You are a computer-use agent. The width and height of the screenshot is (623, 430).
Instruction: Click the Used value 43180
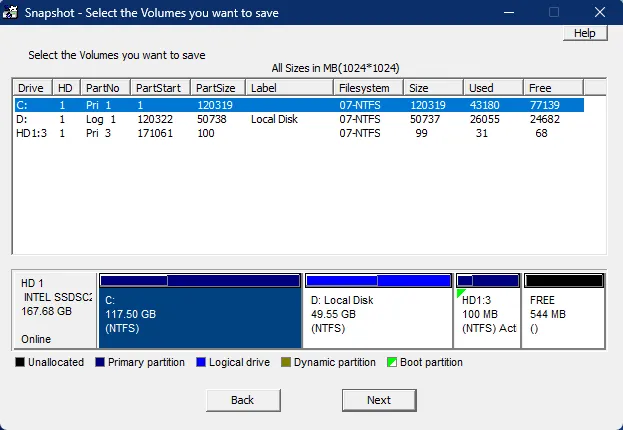[484, 105]
